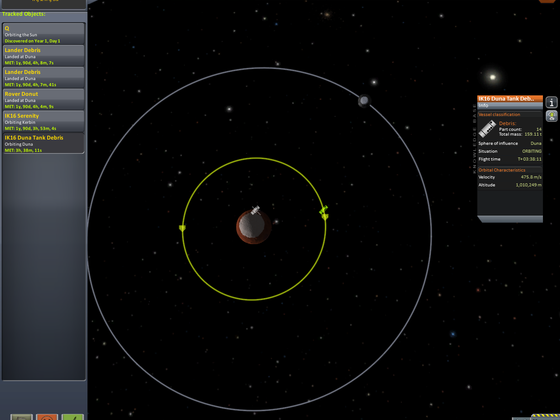Click the 'Discovered on Year 1, Day 1' text
560x420 pixels.
tap(32, 41)
